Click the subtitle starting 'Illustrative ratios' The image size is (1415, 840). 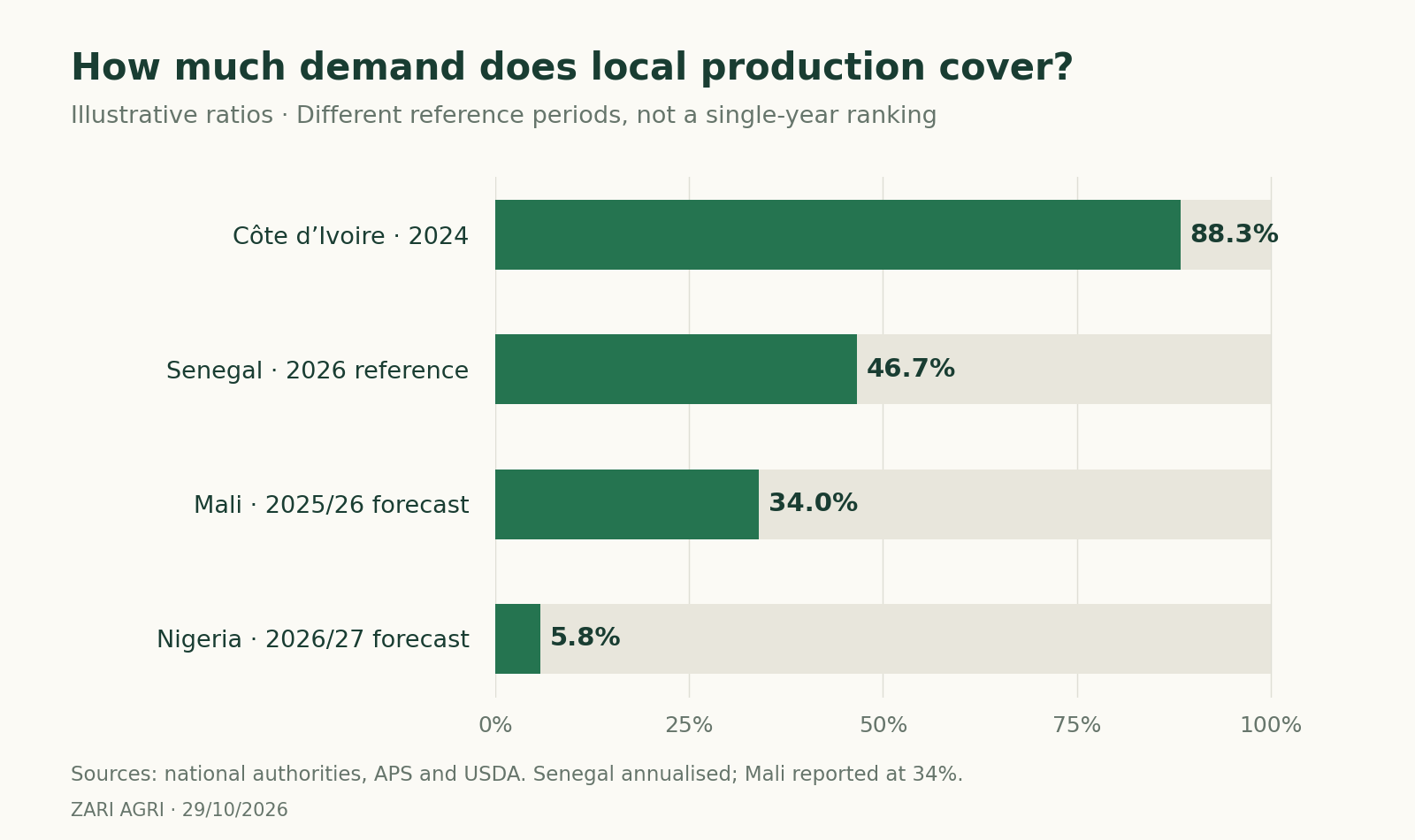503,116
